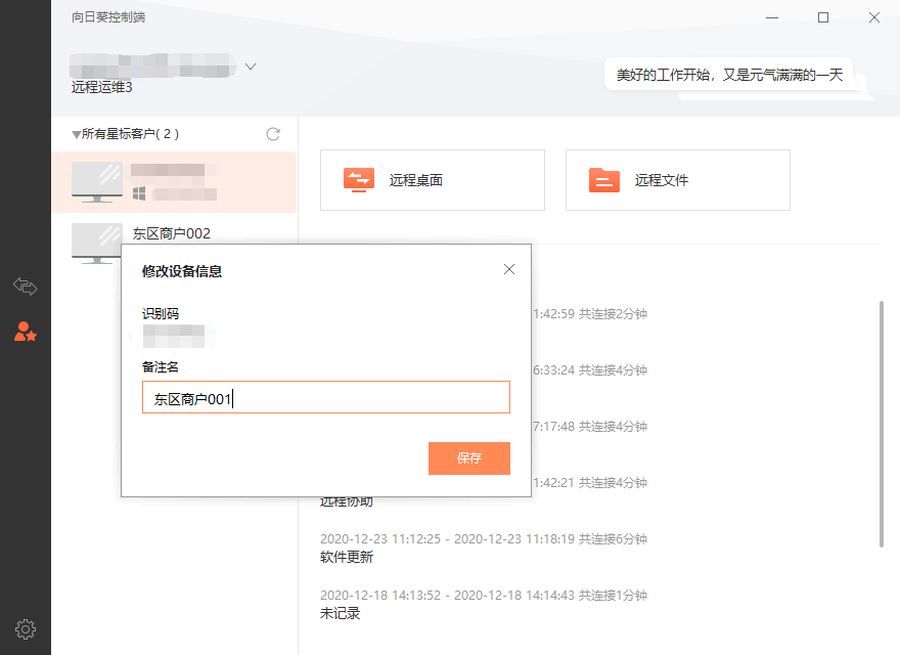The image size is (900, 655).
Task: Click the connection history scrollbar
Action: tap(881, 424)
